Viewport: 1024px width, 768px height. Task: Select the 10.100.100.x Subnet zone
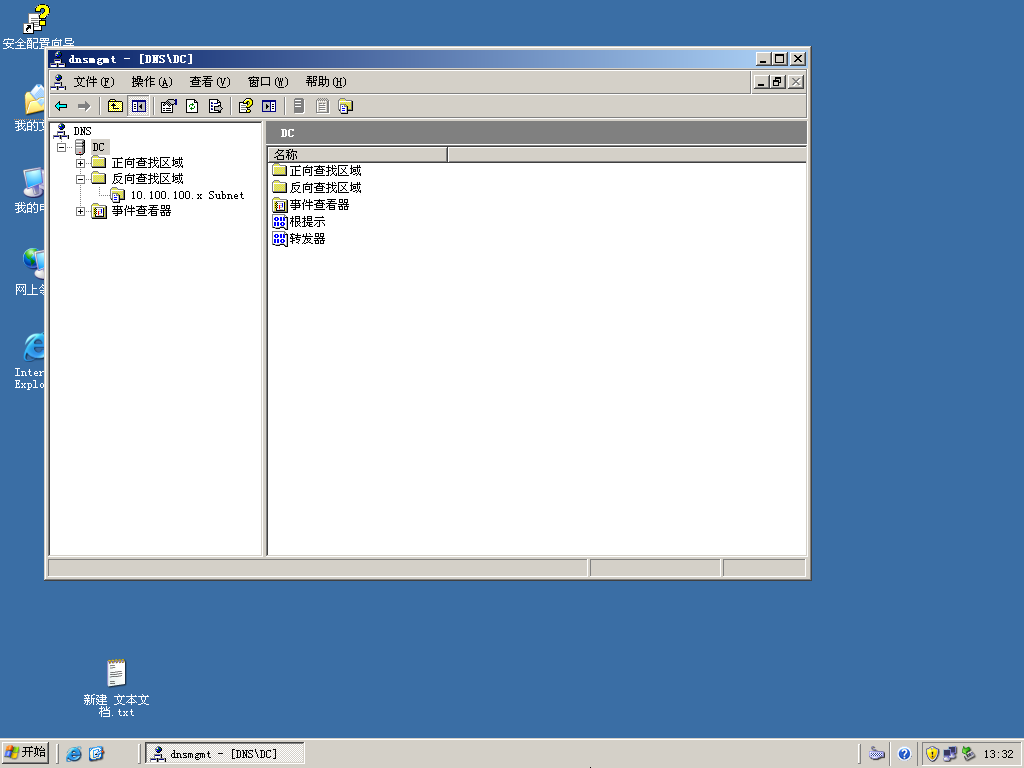coord(187,195)
